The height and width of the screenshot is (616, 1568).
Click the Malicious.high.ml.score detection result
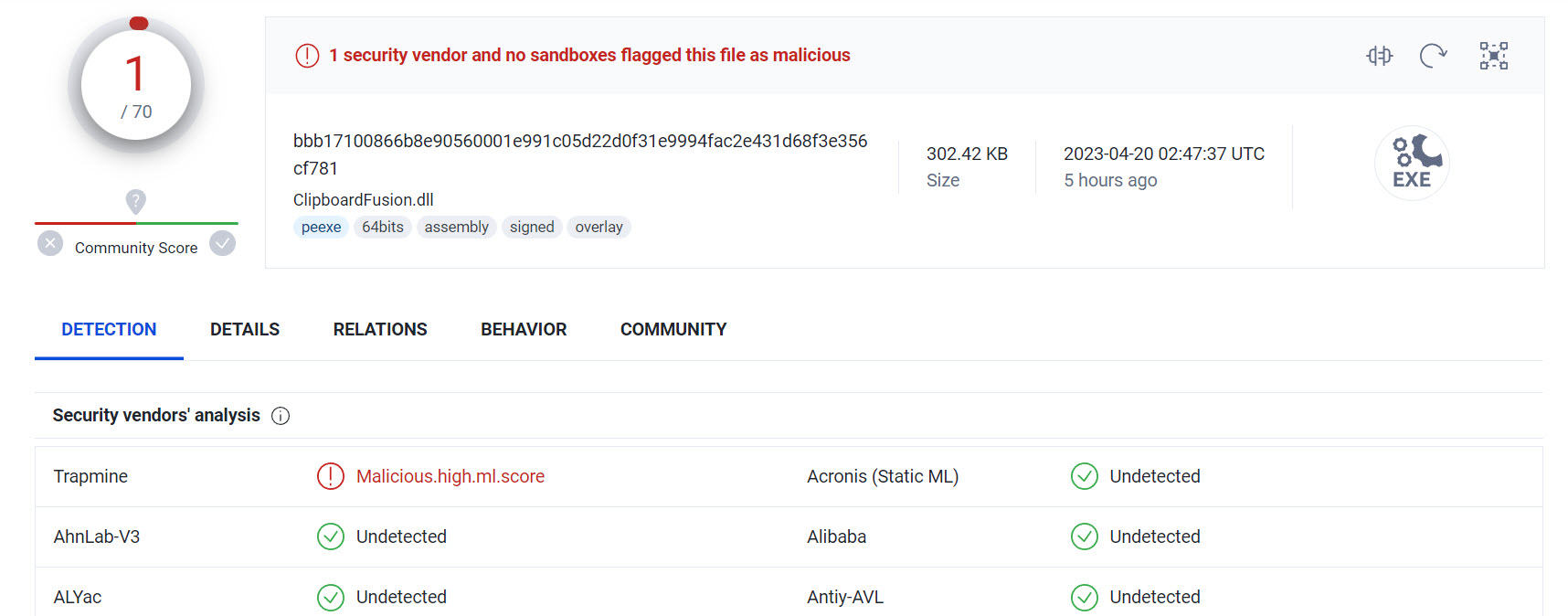pos(450,476)
